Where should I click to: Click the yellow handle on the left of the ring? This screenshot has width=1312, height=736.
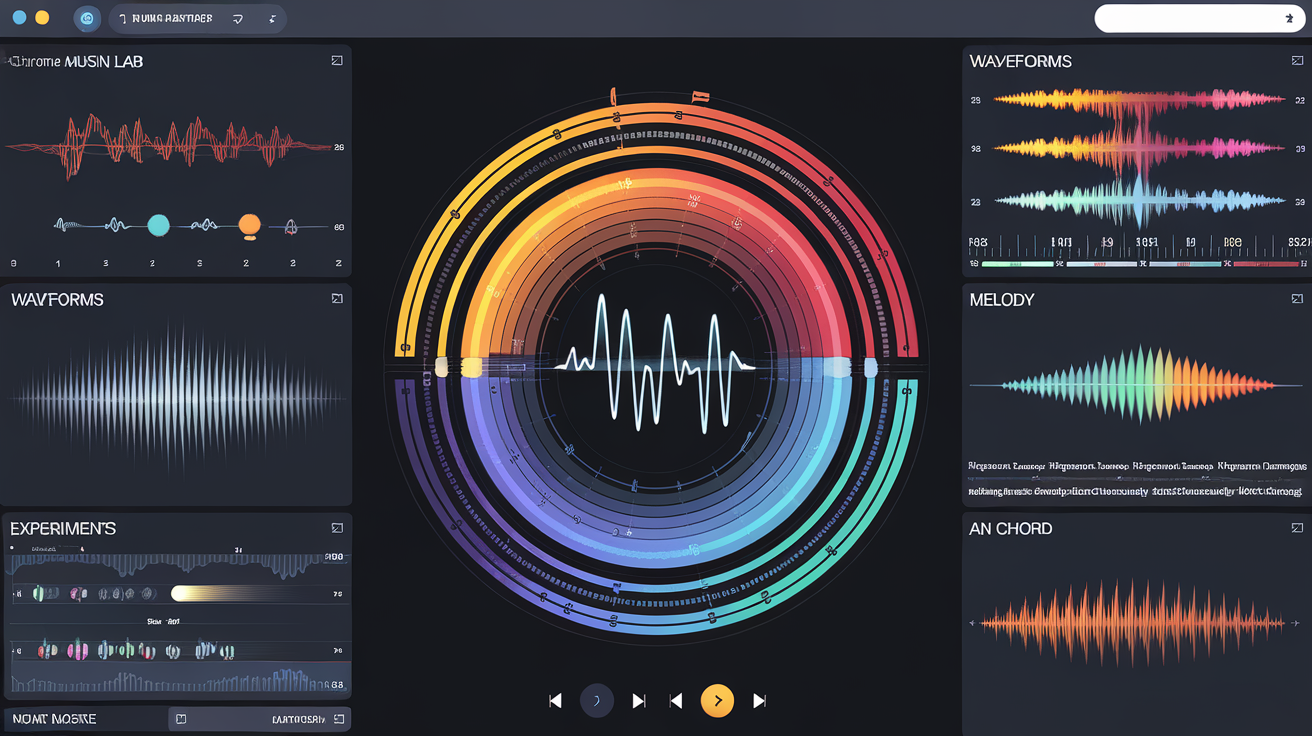pos(471,367)
